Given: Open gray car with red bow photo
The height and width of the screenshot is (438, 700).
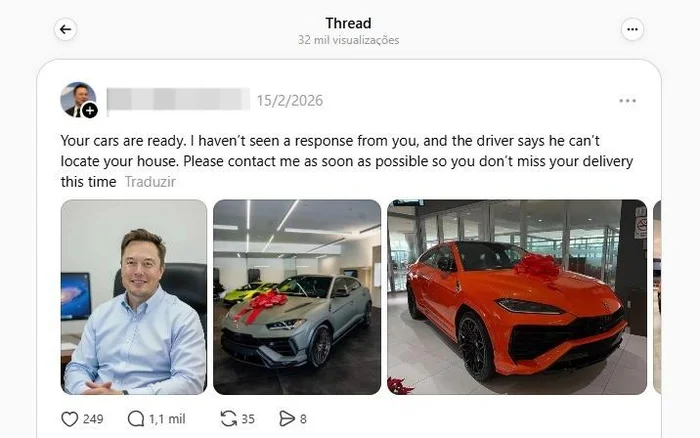Looking at the screenshot, I should point(297,297).
